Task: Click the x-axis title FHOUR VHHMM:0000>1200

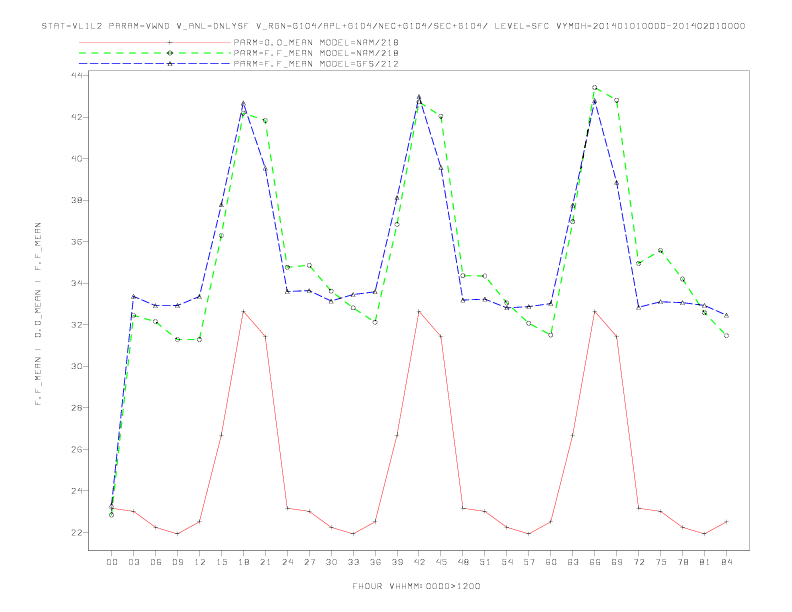Action: [416, 586]
